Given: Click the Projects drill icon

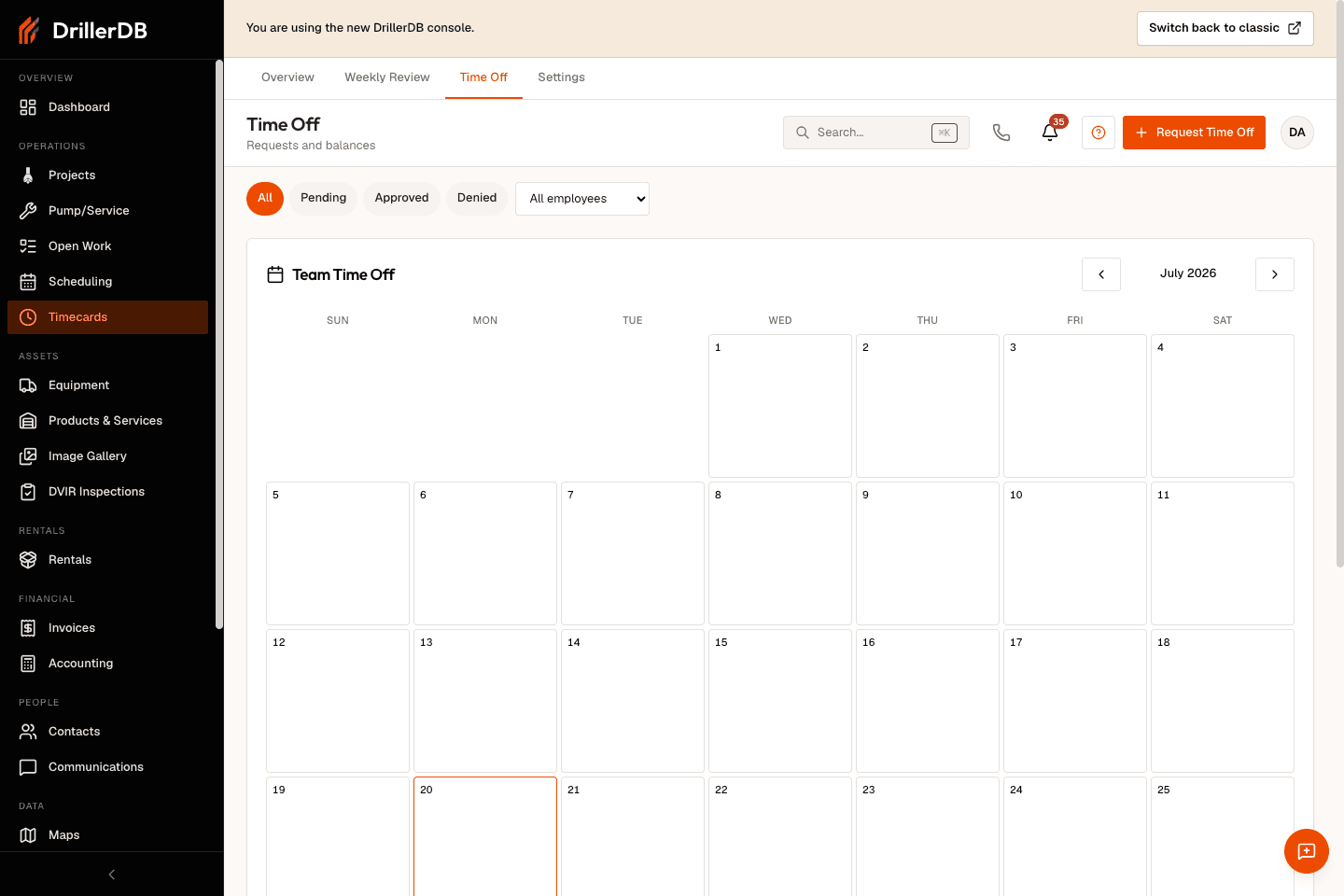Looking at the screenshot, I should click(x=28, y=175).
